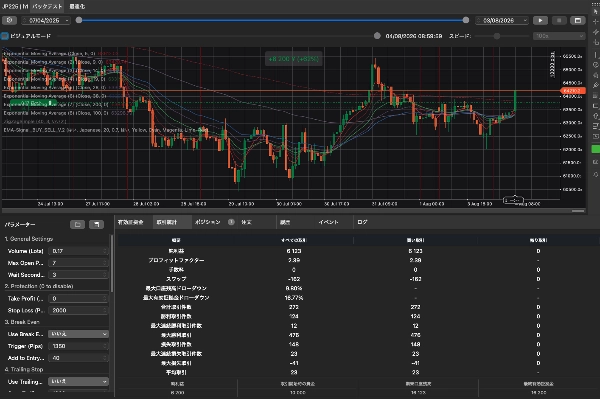Image resolution: width=600 pixels, height=399 pixels.
Task: Select the cursor pointer tool in right toolbar
Action: [596, 11]
